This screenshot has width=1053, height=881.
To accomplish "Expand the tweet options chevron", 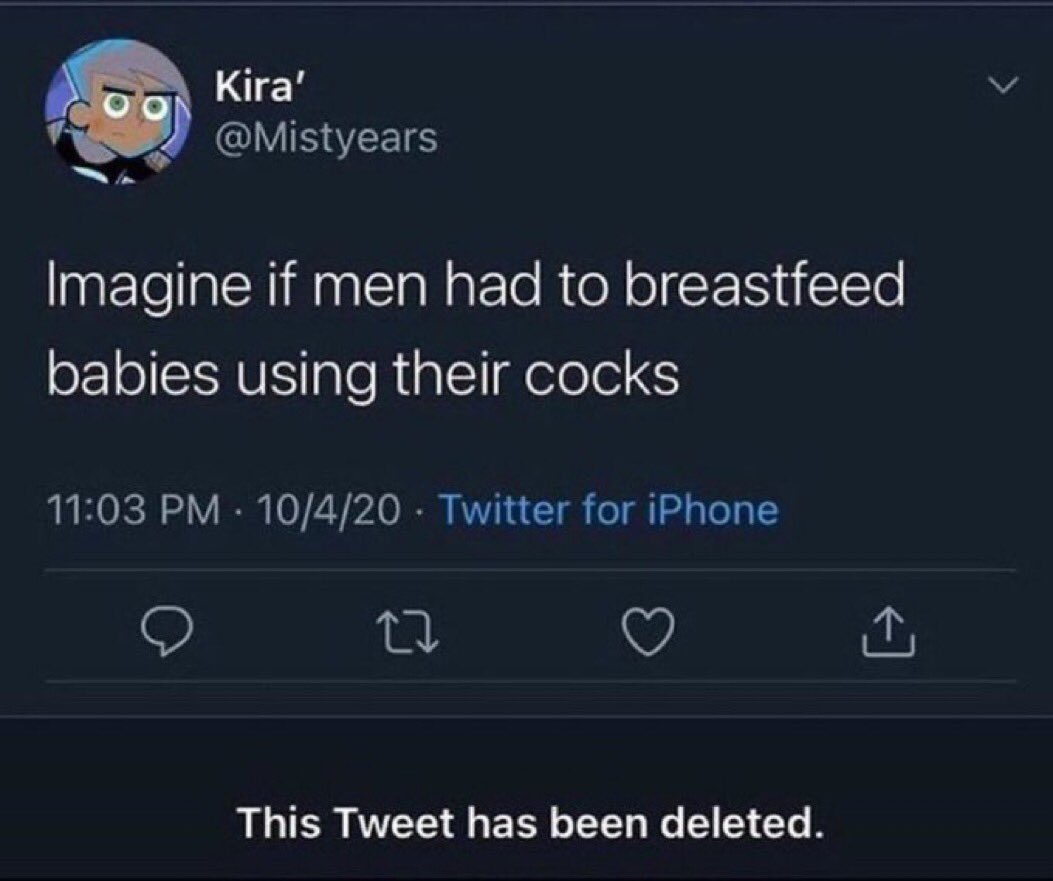I will coord(1003,85).
